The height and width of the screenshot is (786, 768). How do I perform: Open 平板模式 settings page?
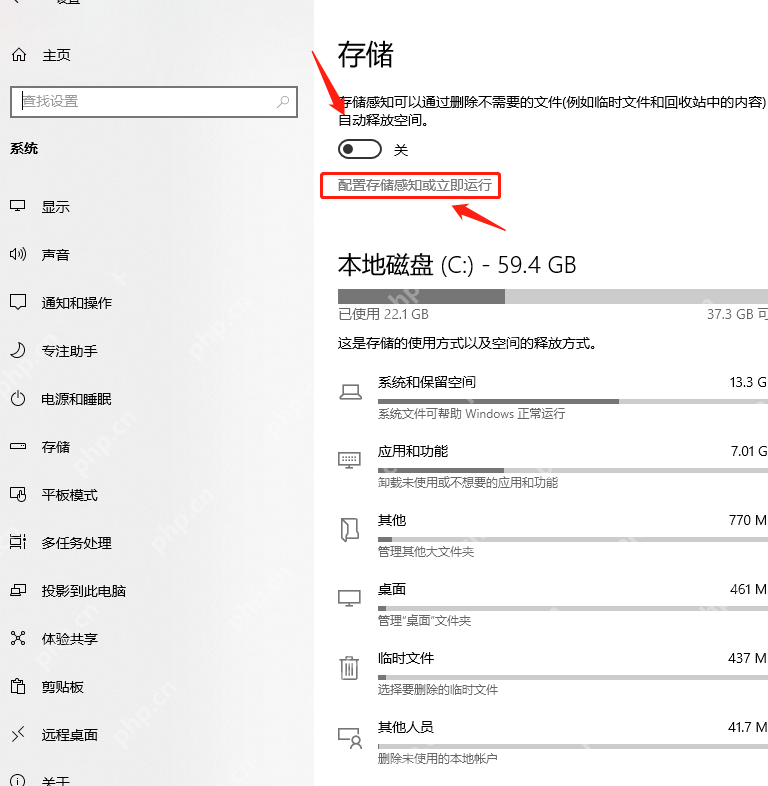pyautogui.click(x=70, y=495)
